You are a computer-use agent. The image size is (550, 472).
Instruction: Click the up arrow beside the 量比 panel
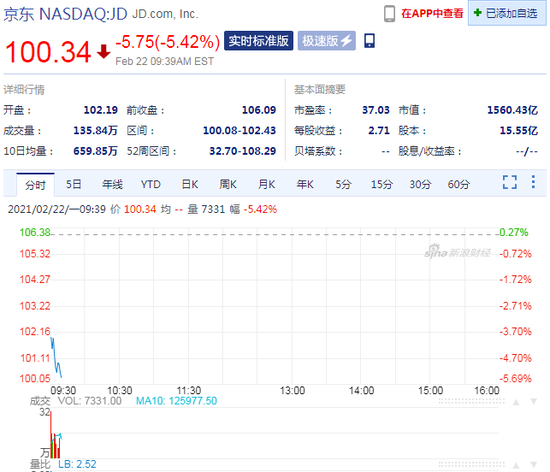coord(516,465)
